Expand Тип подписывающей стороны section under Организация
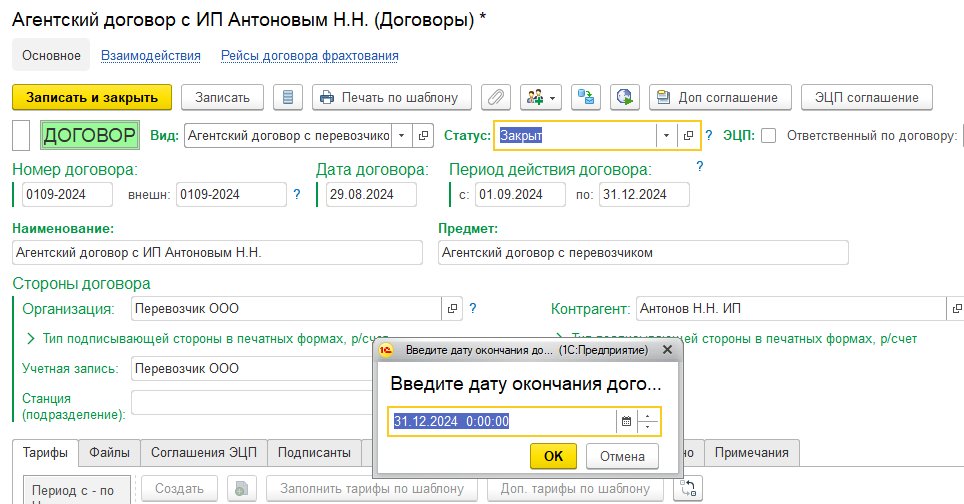The width and height of the screenshot is (964, 504). [31, 339]
